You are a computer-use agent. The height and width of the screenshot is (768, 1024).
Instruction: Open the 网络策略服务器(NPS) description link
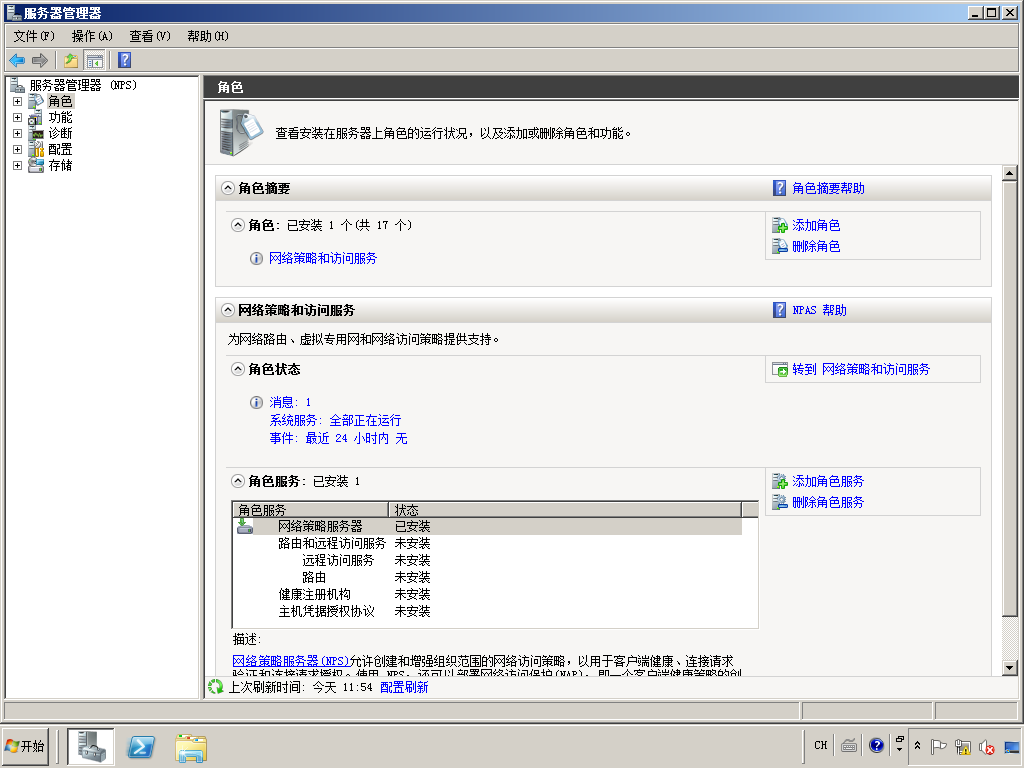click(291, 661)
